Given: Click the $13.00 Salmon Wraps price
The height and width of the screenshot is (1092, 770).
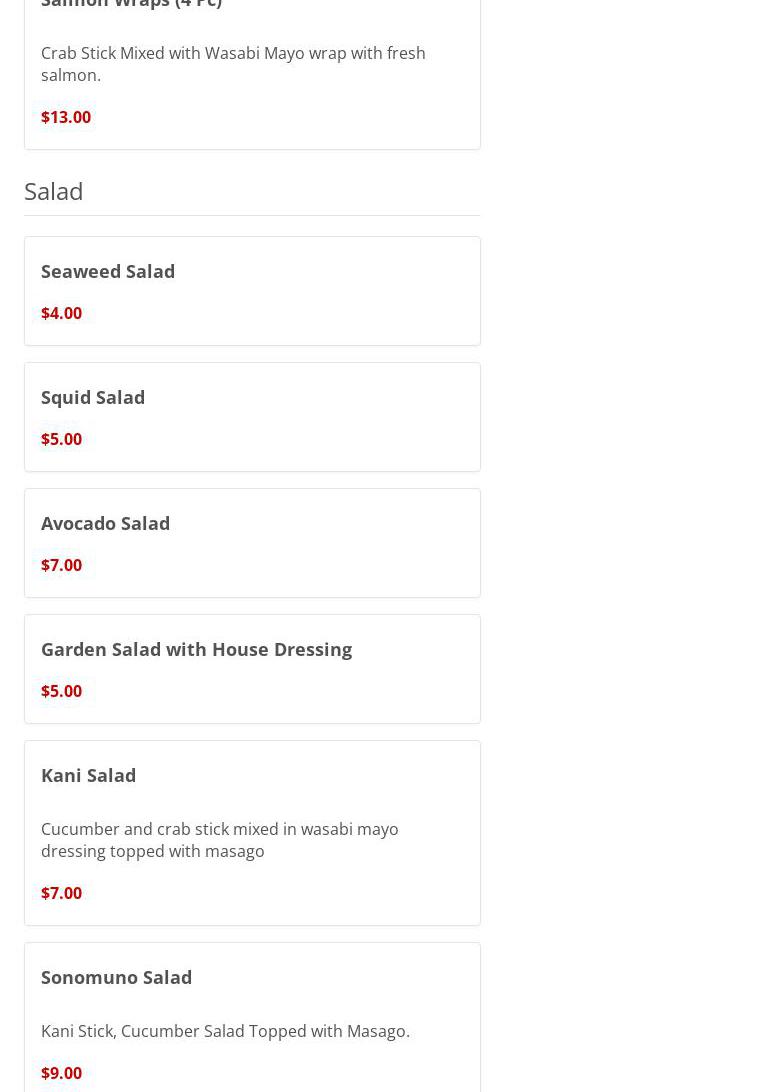Looking at the screenshot, I should (66, 117).
